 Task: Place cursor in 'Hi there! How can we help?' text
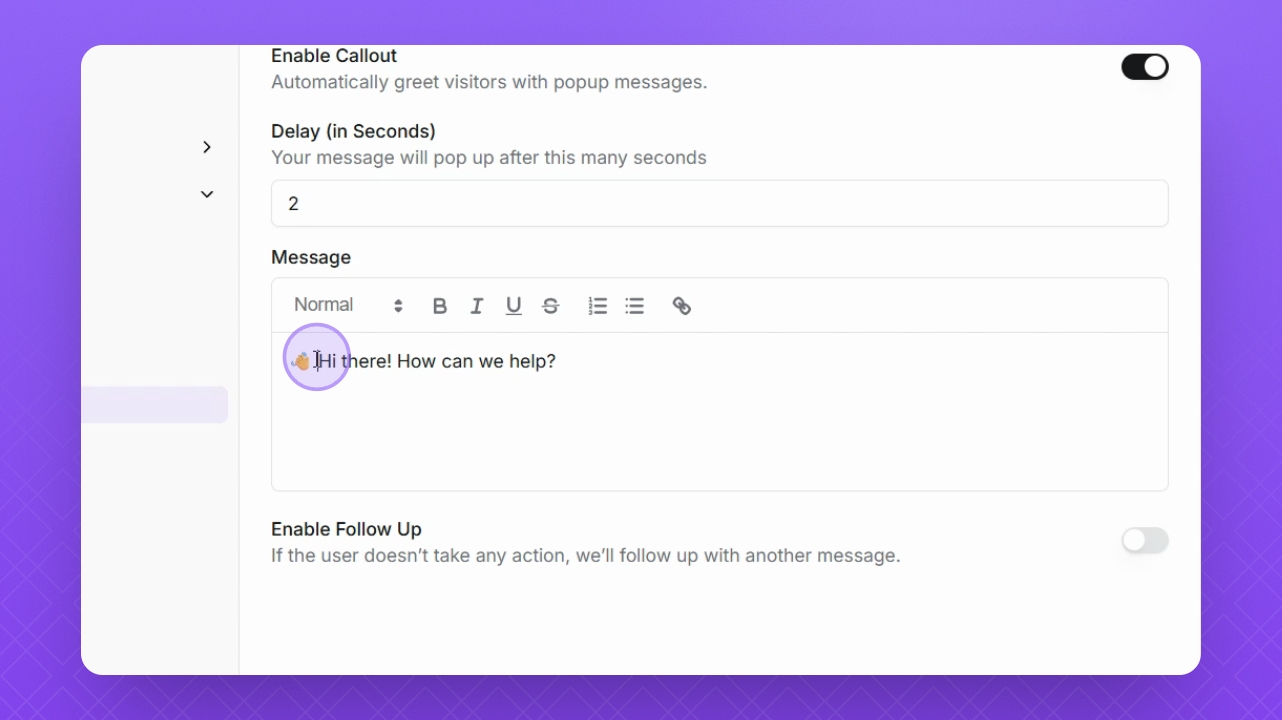[x=437, y=361]
